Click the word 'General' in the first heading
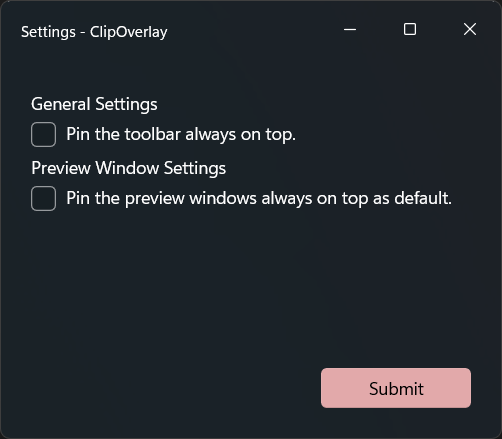 click(61, 104)
